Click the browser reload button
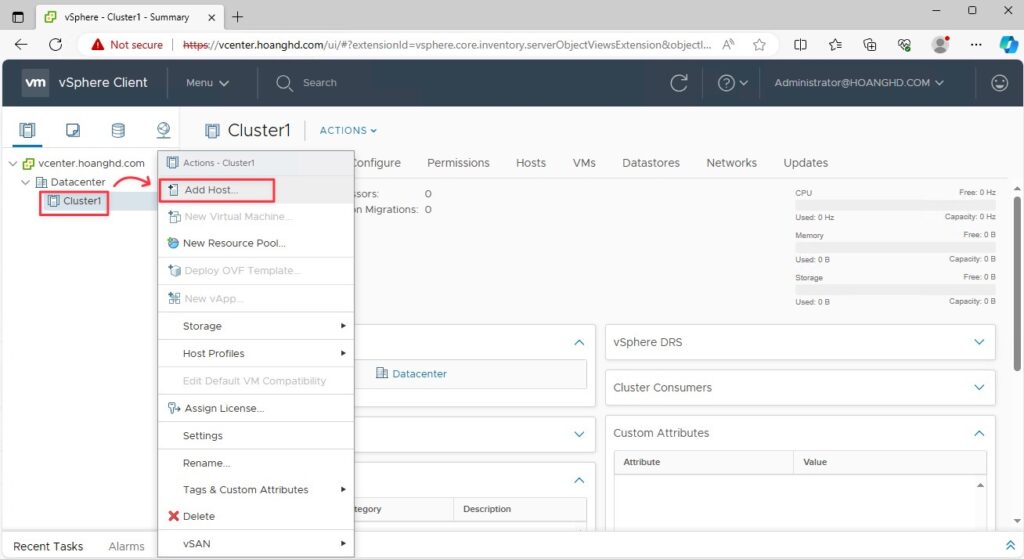1024x559 pixels. [x=56, y=44]
